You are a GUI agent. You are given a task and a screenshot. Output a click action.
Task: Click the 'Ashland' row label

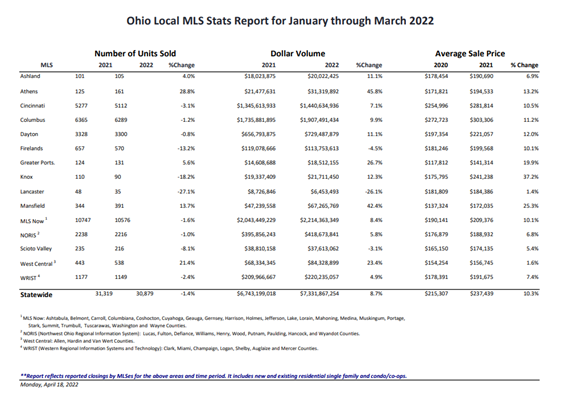pyautogui.click(x=30, y=76)
